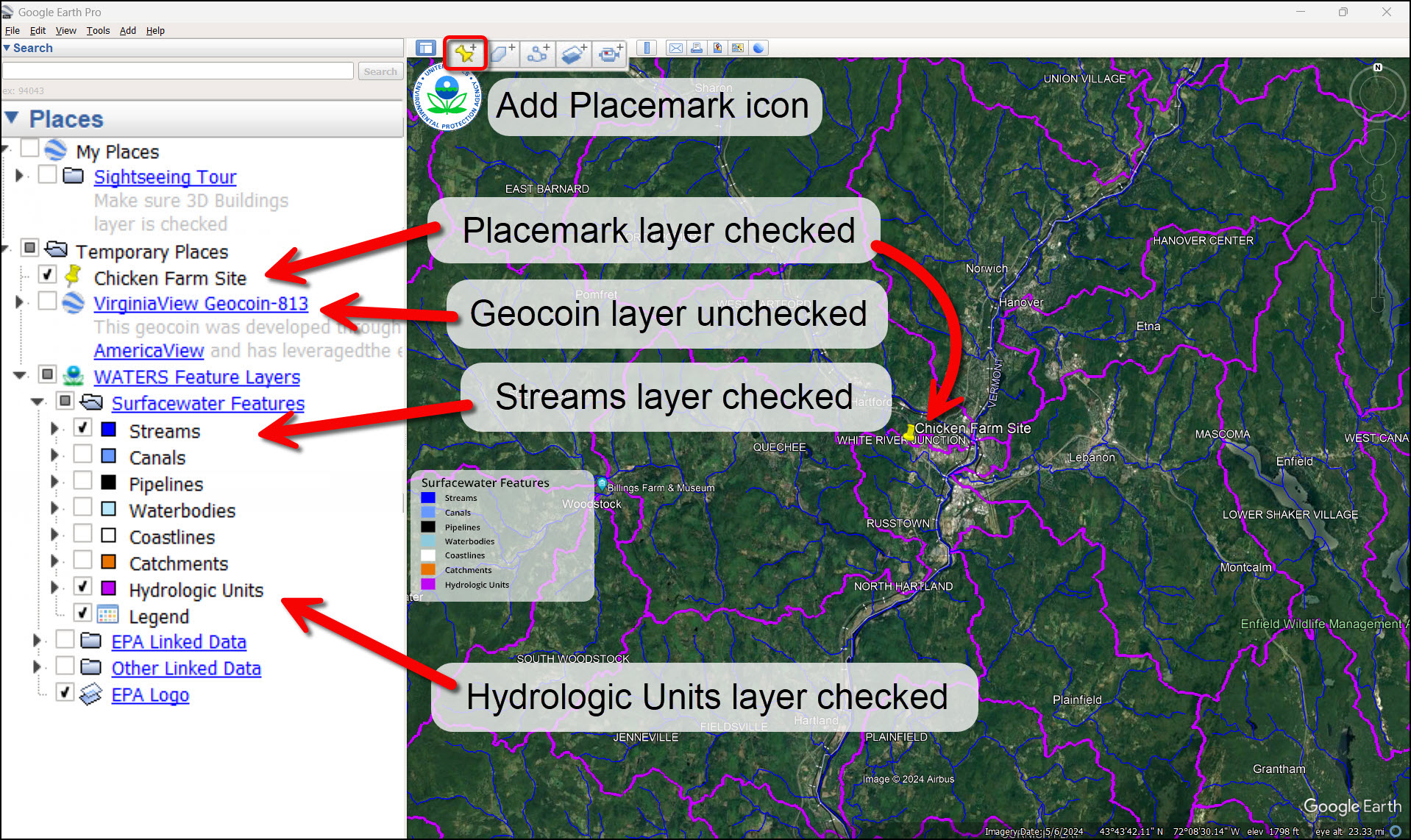
Task: Click the WATERS Feature Layers globe icon
Action: point(73,376)
